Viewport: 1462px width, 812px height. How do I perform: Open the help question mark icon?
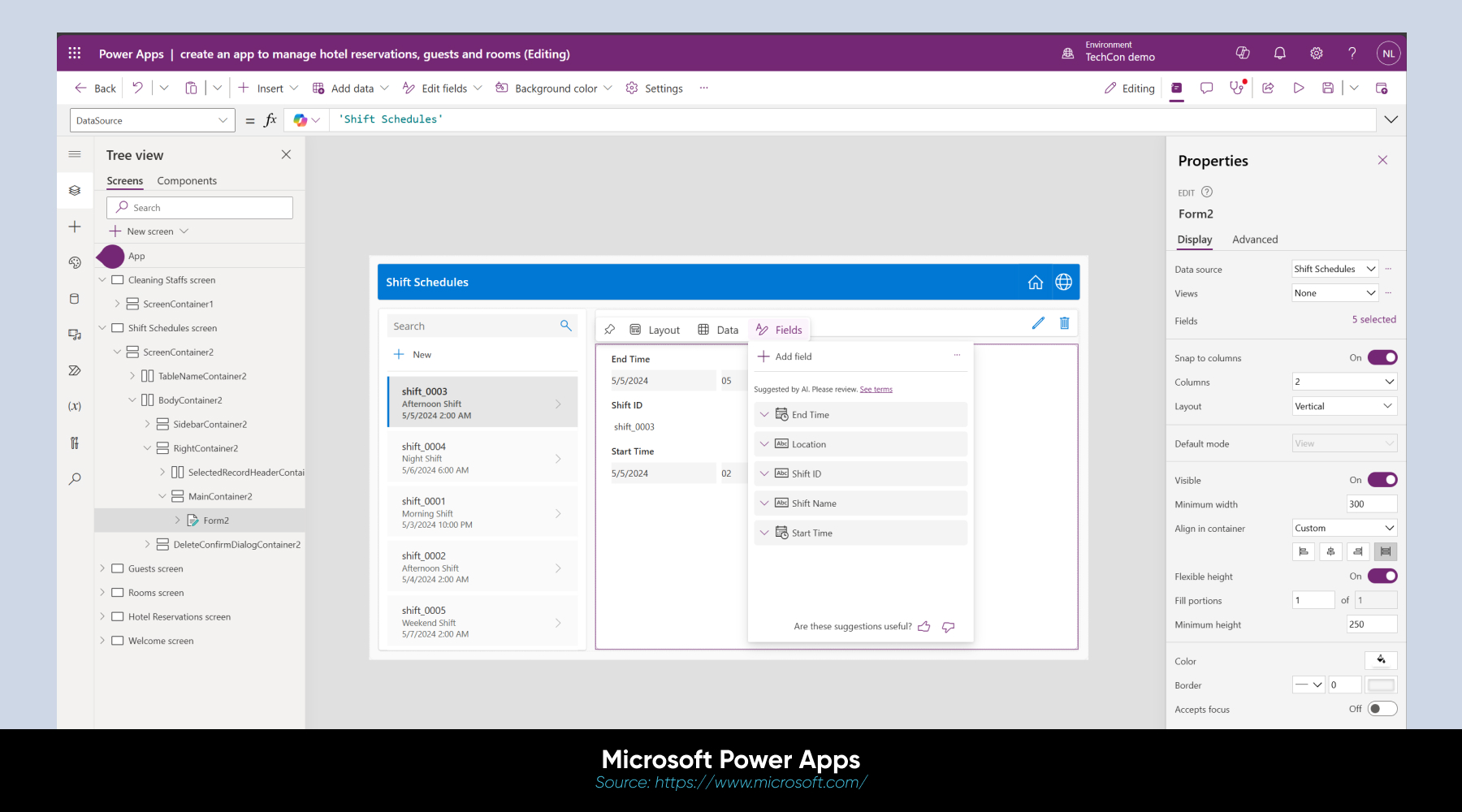point(1352,53)
